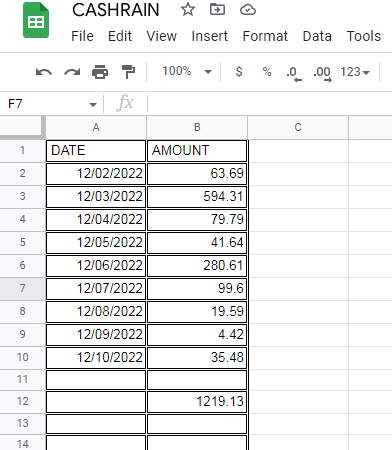Select the cell with 12/06/2022
The width and height of the screenshot is (392, 450).
[x=96, y=266]
